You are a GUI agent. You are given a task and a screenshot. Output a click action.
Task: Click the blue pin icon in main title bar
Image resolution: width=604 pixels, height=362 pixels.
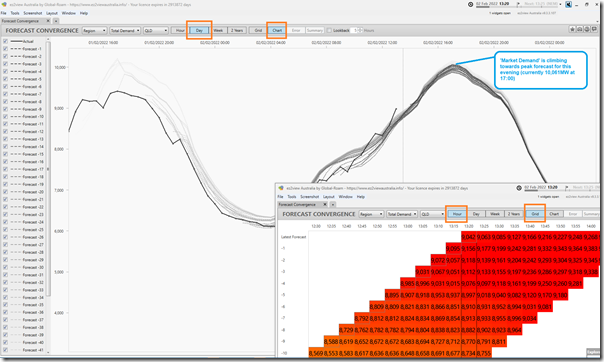[x=568, y=5]
